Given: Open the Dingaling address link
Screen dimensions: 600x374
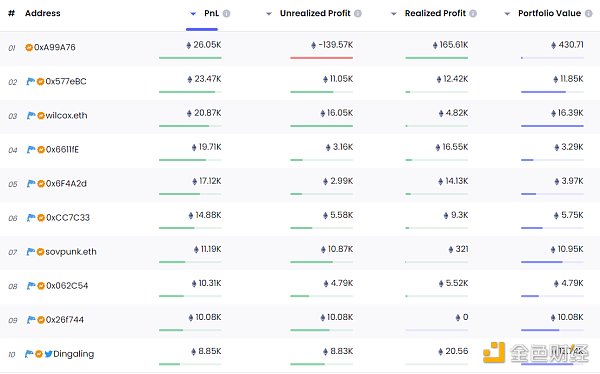Looking at the screenshot, I should [x=73, y=354].
